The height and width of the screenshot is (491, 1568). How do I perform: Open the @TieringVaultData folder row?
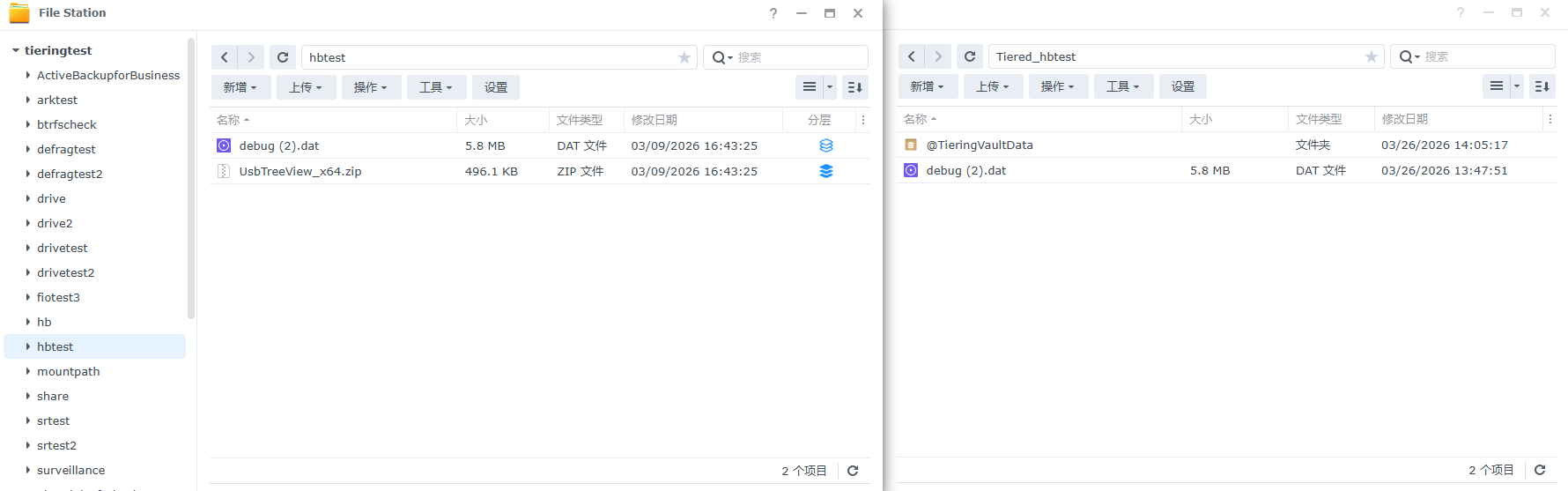point(980,145)
